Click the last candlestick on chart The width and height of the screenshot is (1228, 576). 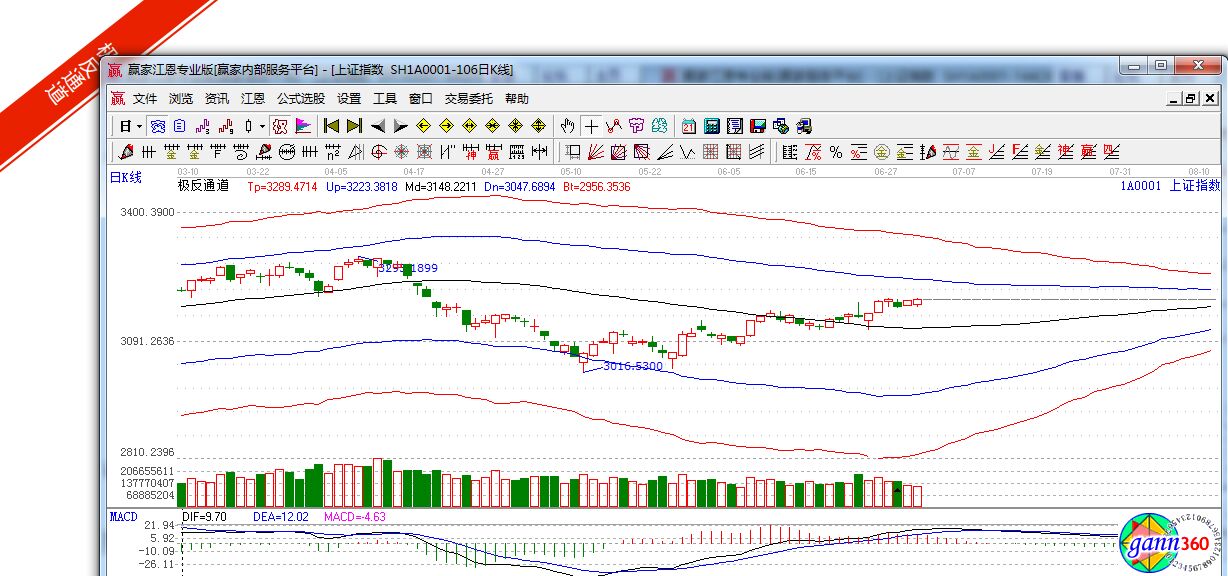917,301
